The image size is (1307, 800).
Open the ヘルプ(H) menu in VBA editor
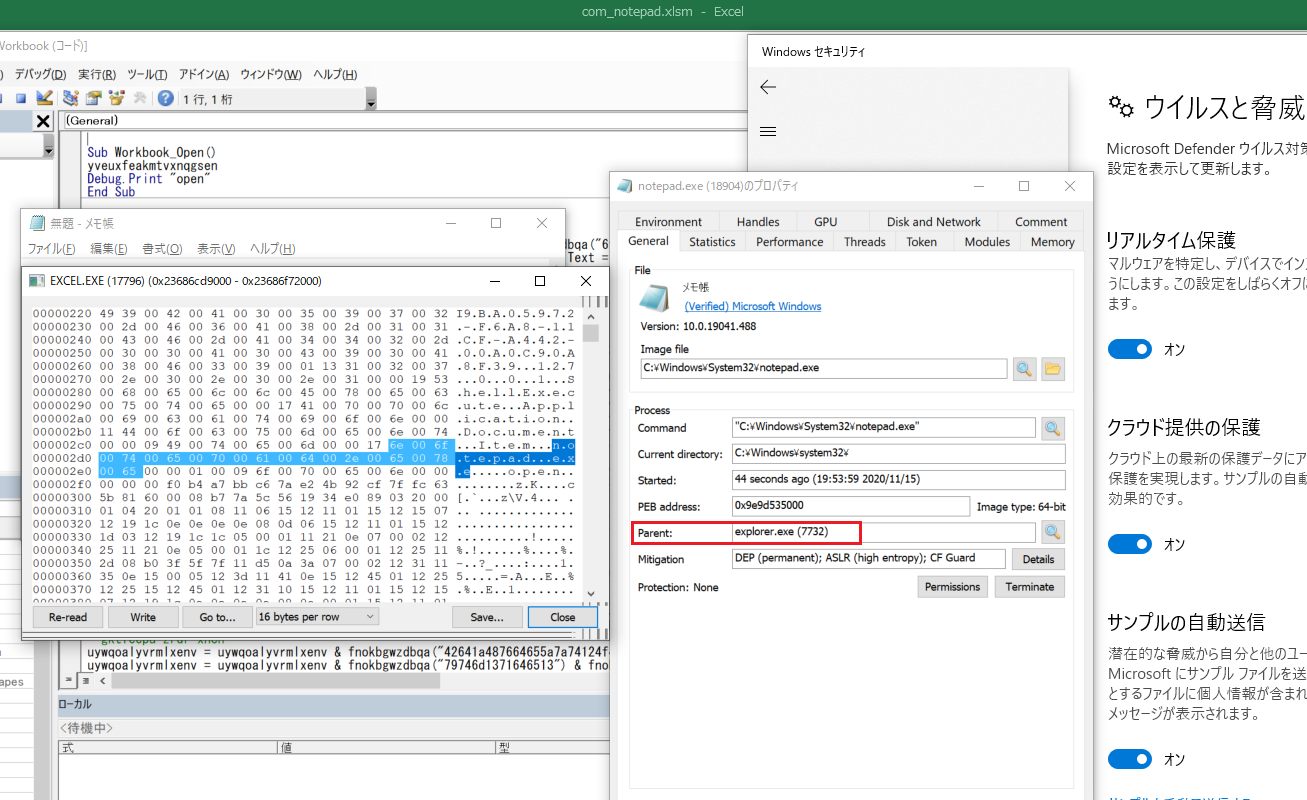coord(335,74)
